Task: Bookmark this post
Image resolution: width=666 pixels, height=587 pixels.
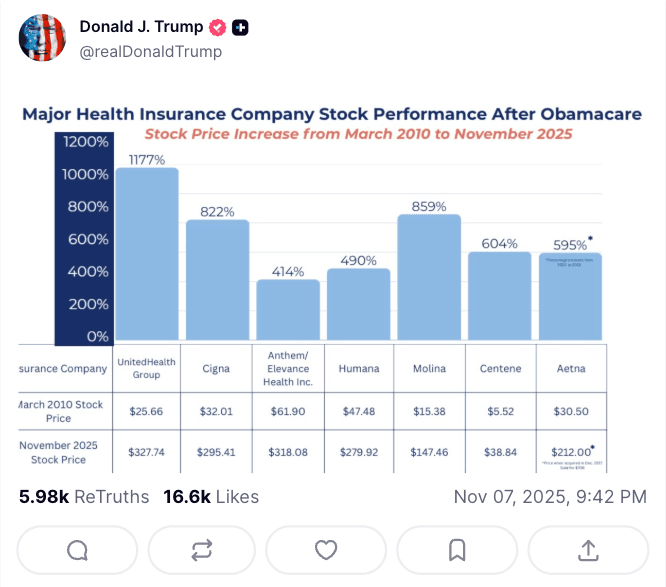Action: coord(457,550)
